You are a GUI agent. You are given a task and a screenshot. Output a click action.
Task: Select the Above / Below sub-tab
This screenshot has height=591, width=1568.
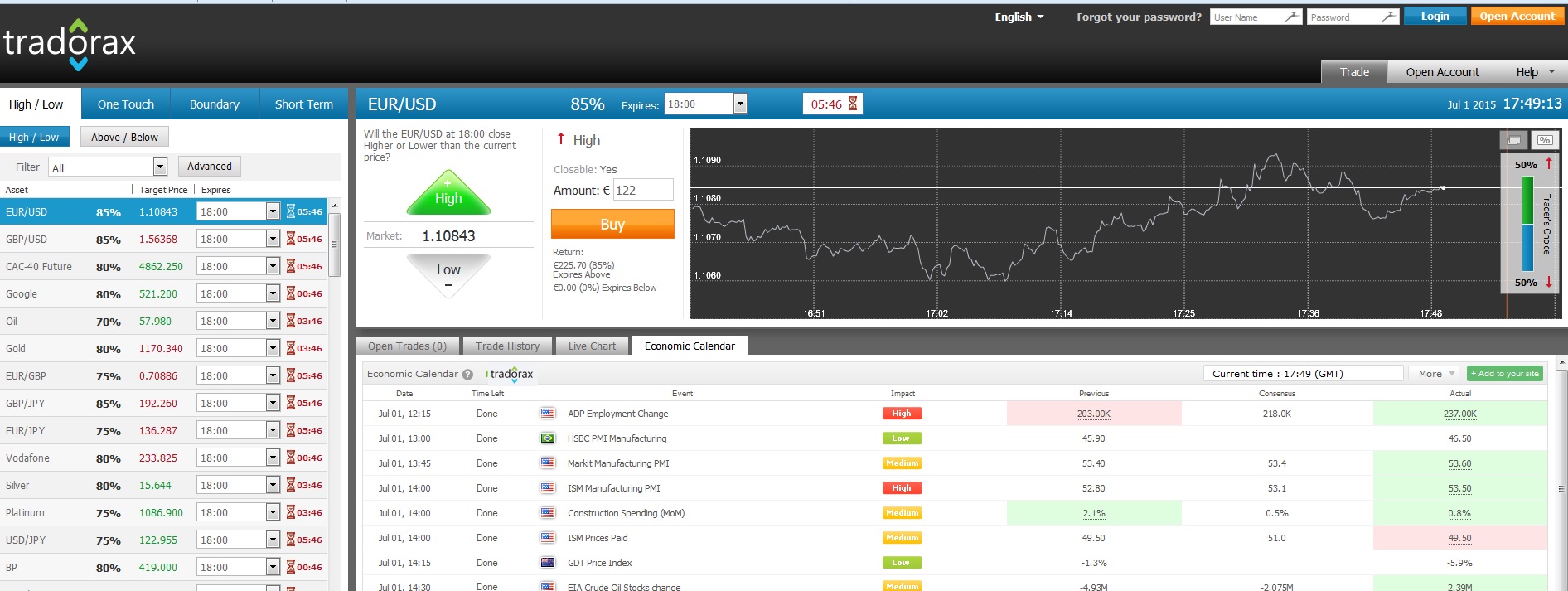124,137
